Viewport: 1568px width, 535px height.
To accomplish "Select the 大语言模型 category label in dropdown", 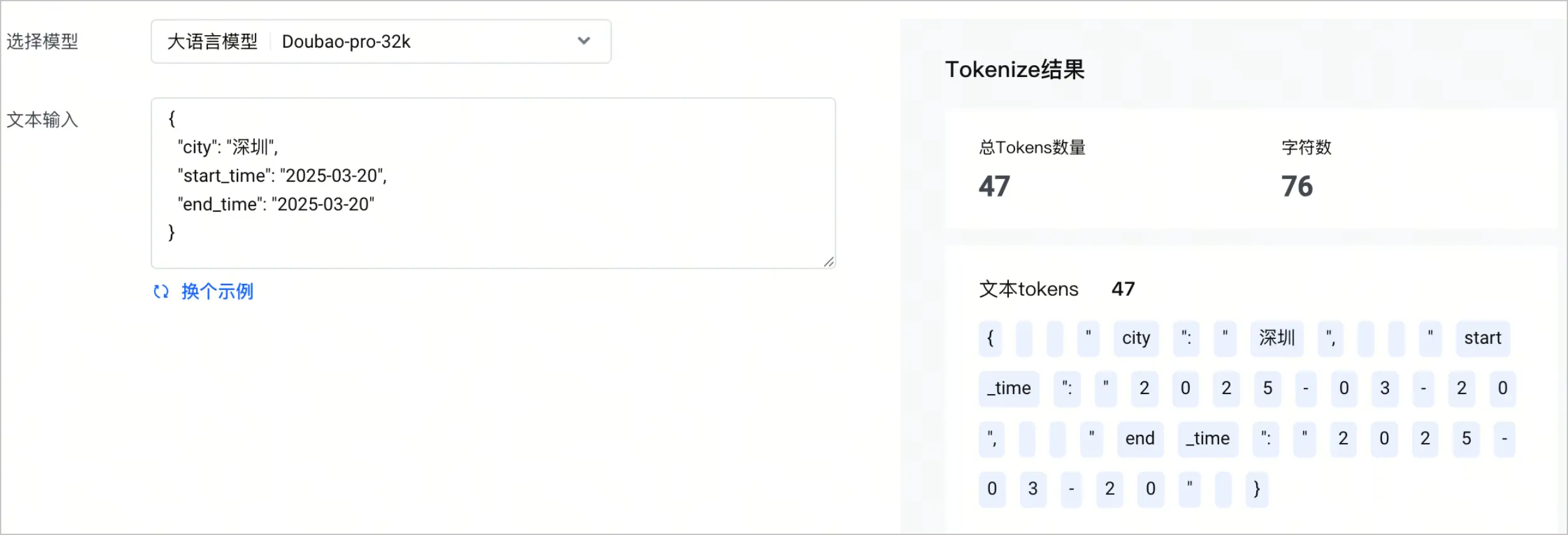I will click(x=212, y=41).
